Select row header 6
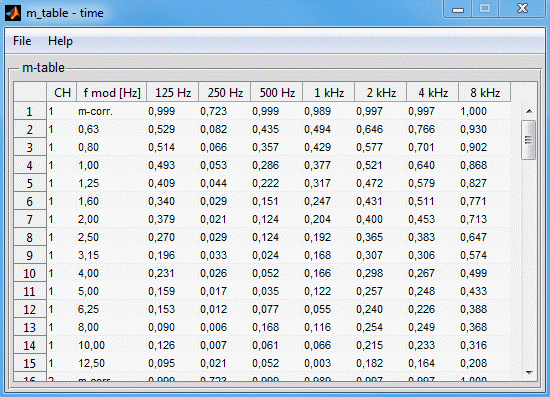The width and height of the screenshot is (550, 397). pyautogui.click(x=30, y=201)
